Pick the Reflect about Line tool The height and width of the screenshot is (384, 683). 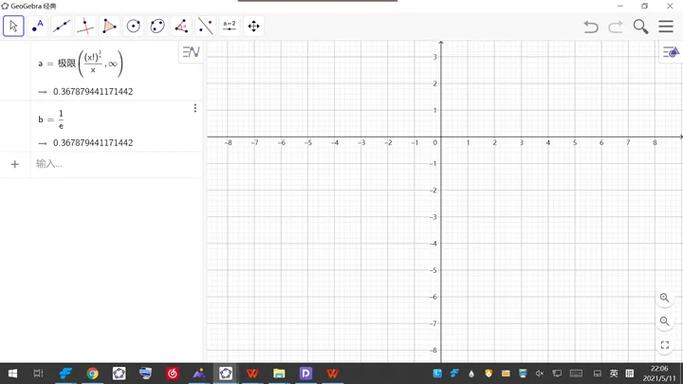205,26
